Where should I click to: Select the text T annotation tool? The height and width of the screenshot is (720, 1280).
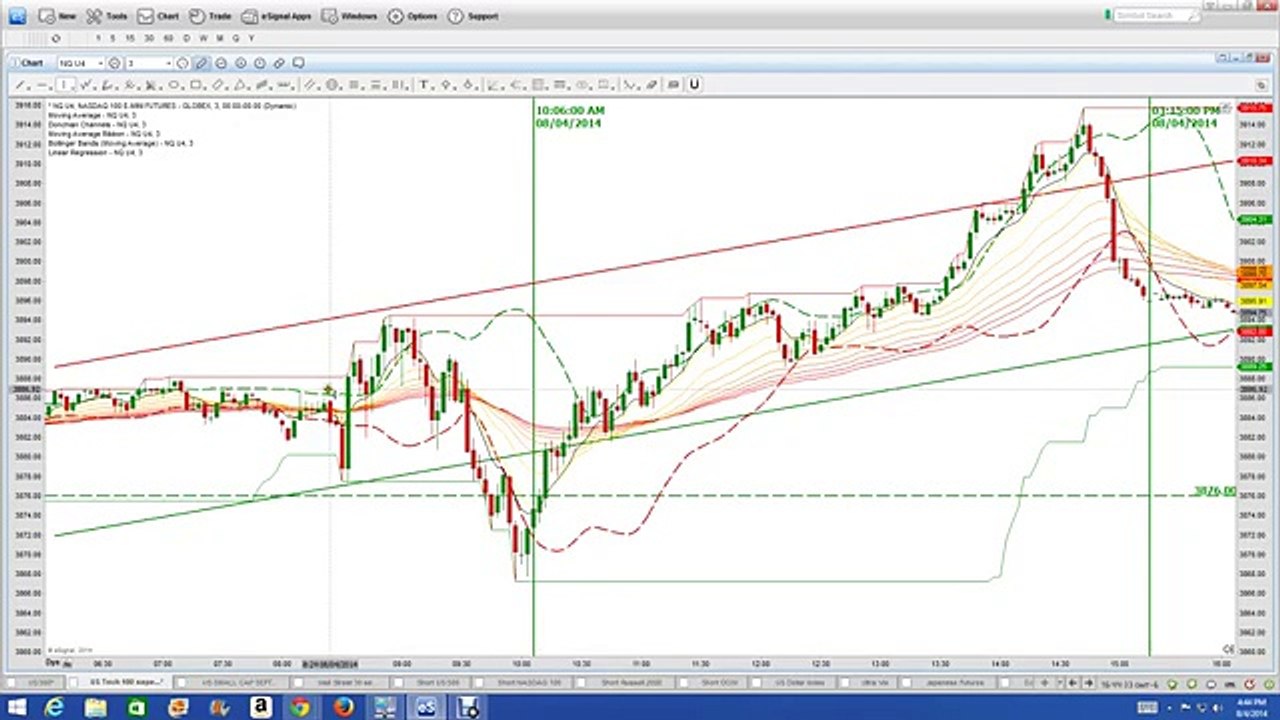coord(424,85)
